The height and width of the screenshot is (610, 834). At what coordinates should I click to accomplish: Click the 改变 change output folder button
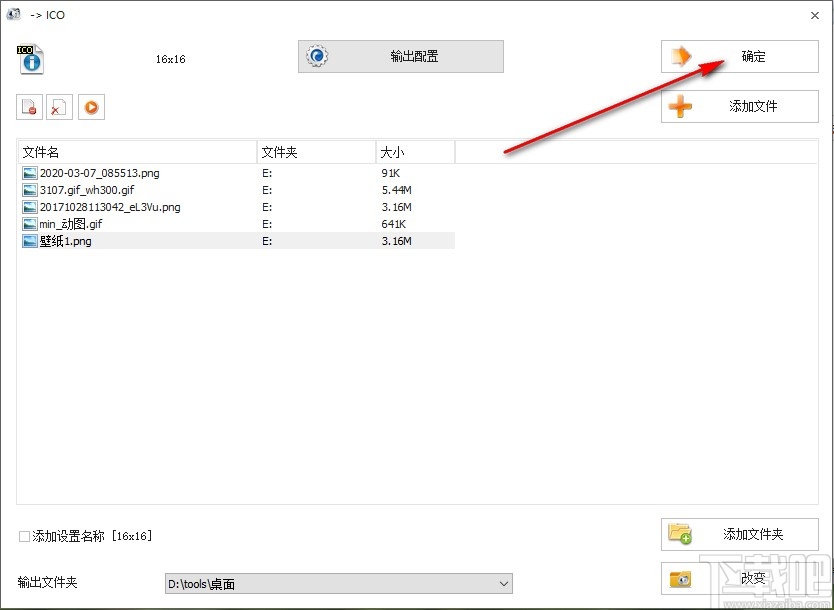739,578
